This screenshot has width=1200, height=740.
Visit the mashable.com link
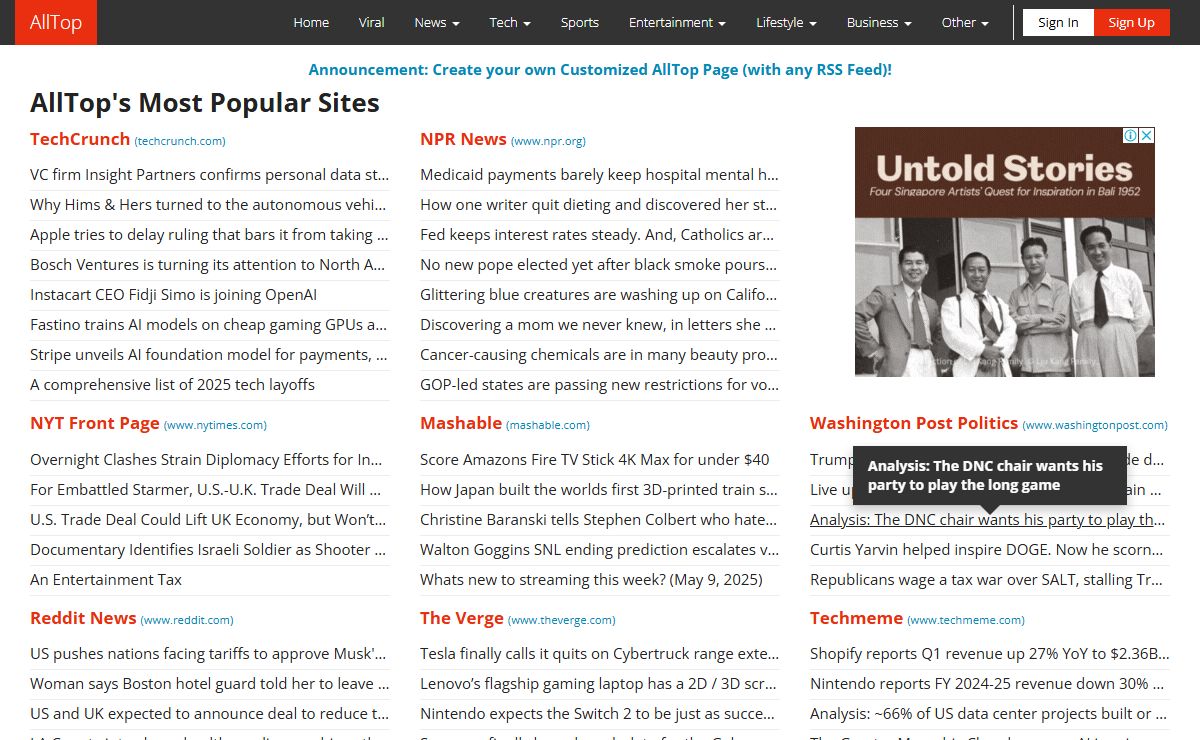548,425
